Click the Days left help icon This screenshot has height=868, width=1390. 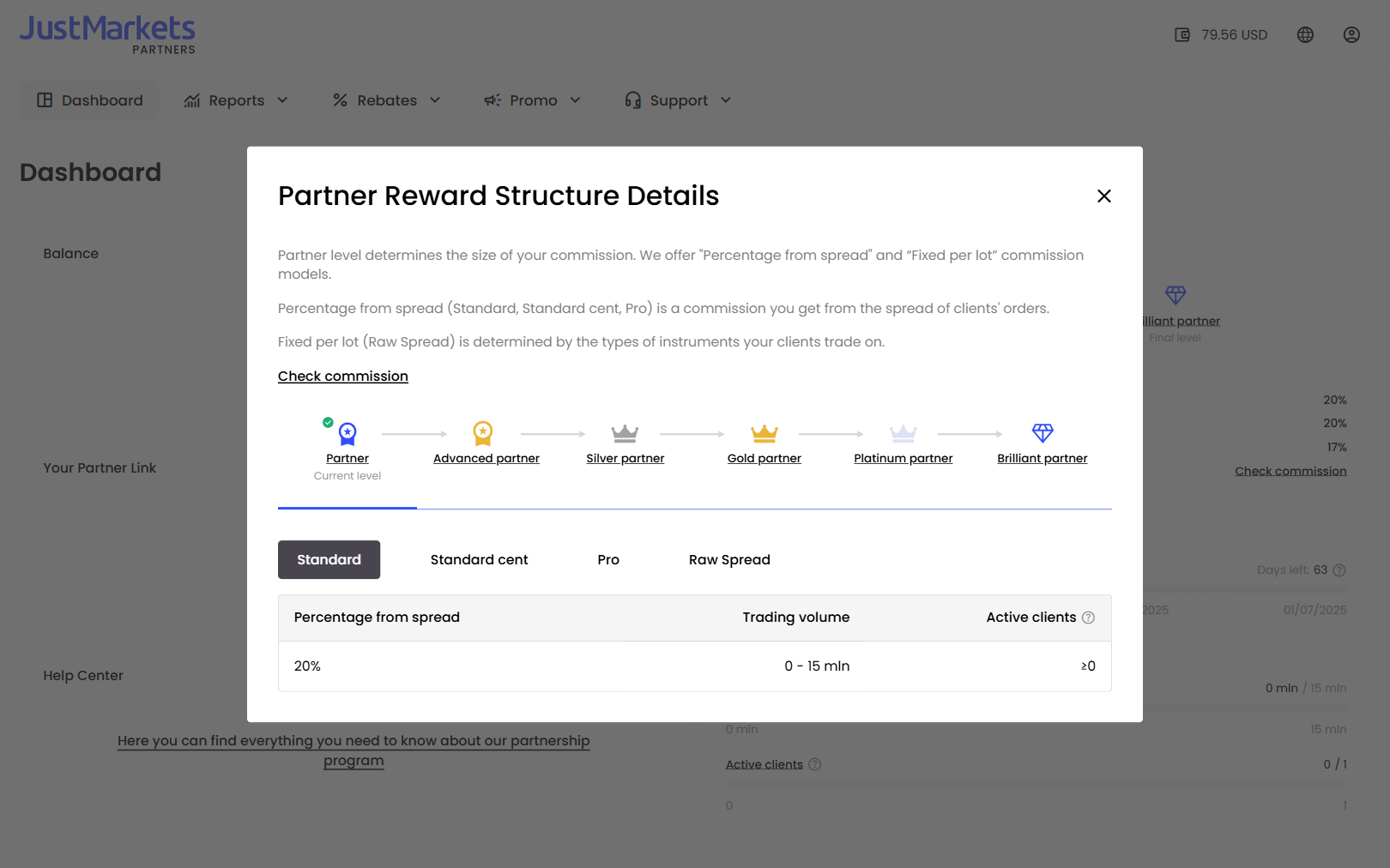pyautogui.click(x=1339, y=570)
